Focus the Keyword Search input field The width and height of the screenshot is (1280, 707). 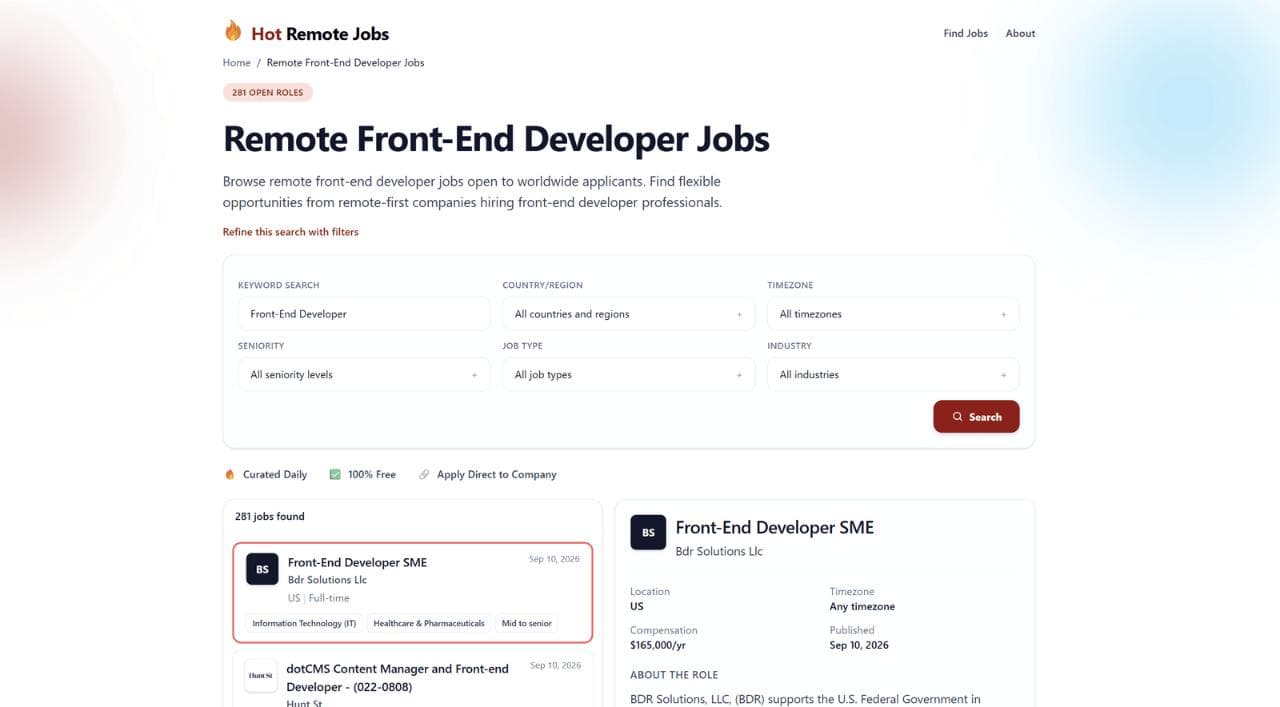click(364, 314)
